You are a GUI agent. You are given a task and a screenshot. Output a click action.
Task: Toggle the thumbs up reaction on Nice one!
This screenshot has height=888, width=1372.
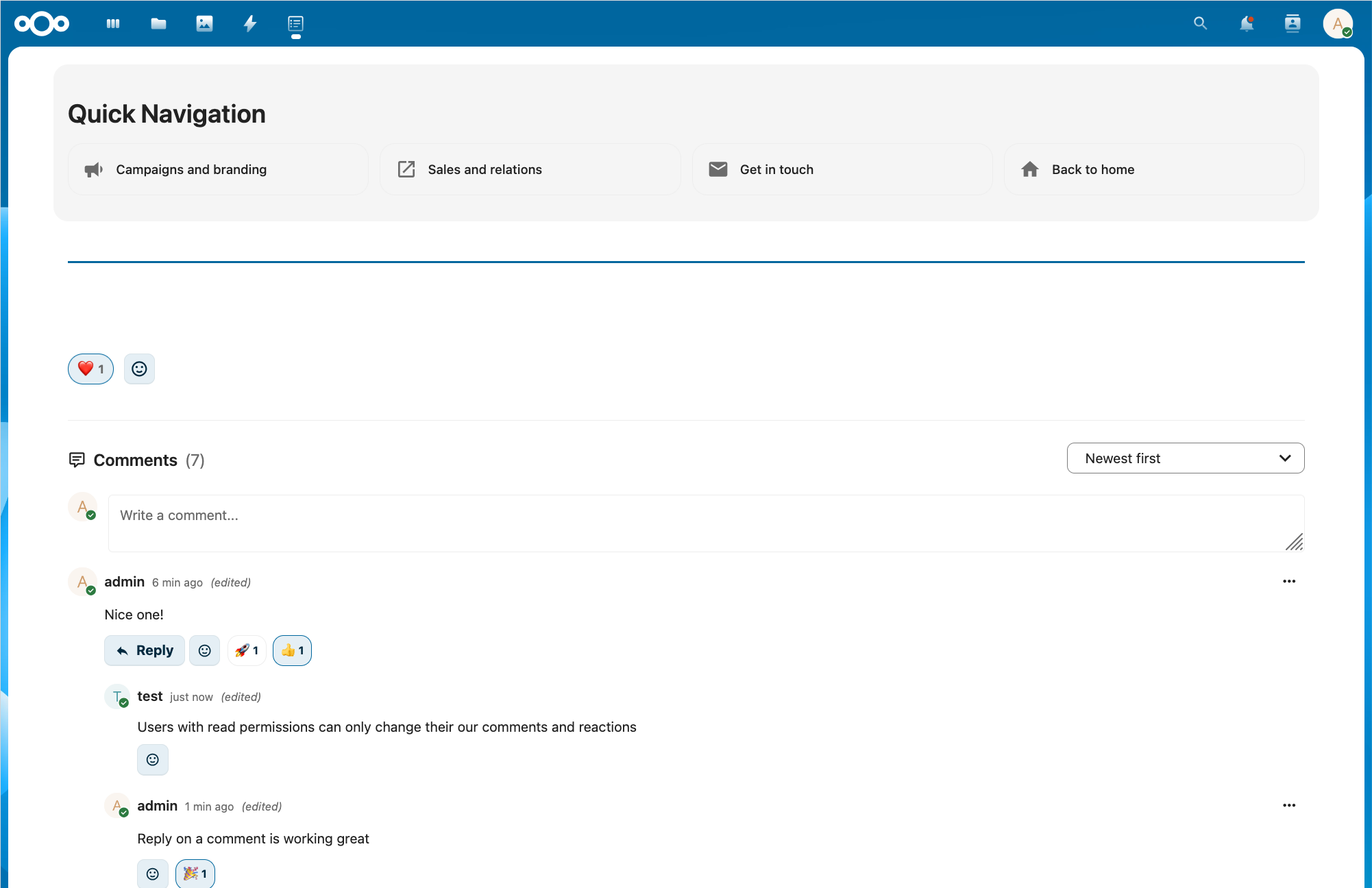292,650
